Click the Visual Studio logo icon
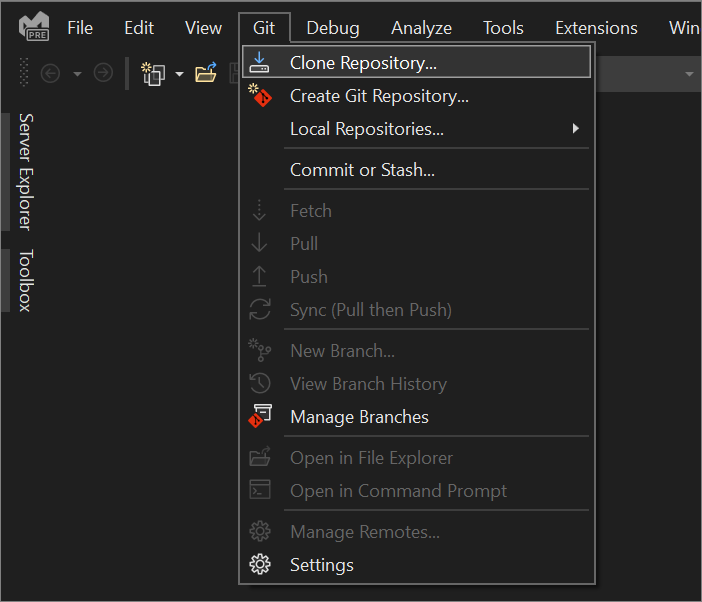The height and width of the screenshot is (602, 702). [x=34, y=28]
